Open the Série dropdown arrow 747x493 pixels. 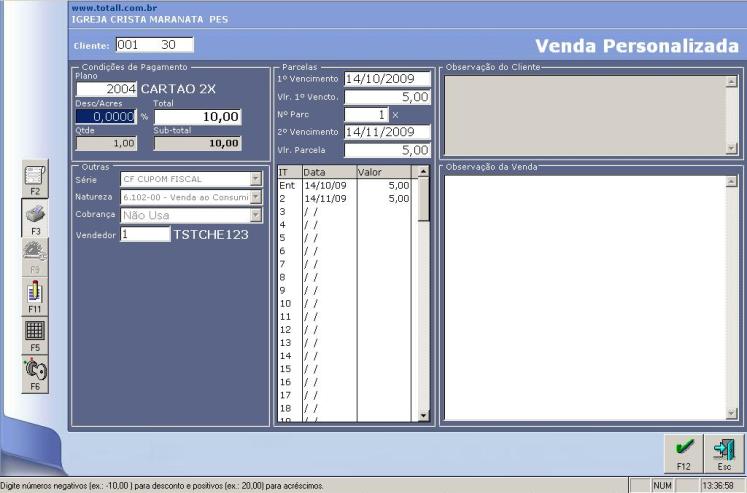coord(256,179)
